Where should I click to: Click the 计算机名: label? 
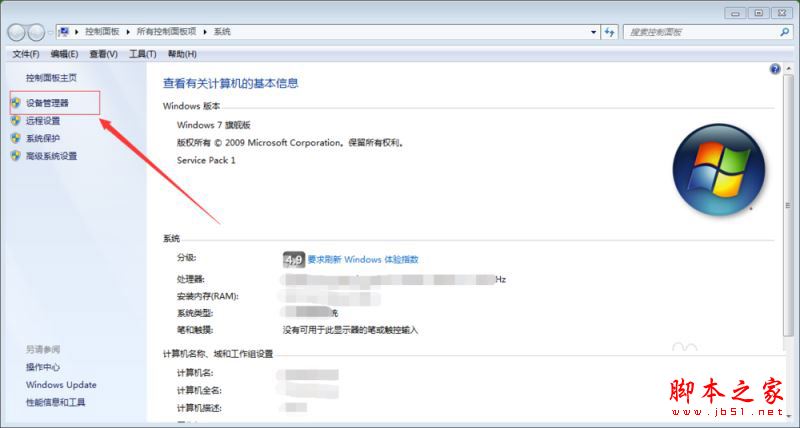click(195, 373)
